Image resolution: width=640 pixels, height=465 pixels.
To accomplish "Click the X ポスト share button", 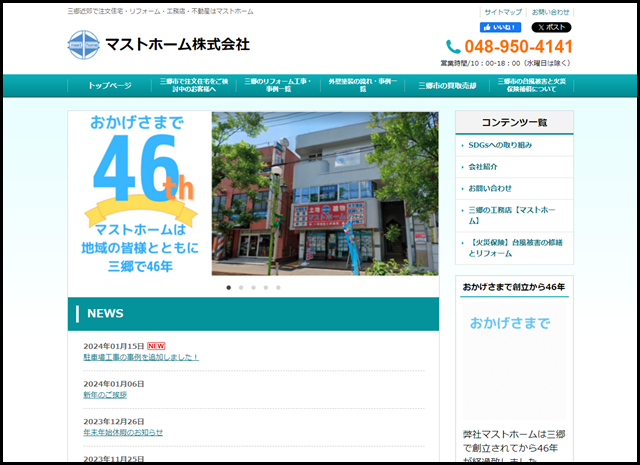I will 551,27.
